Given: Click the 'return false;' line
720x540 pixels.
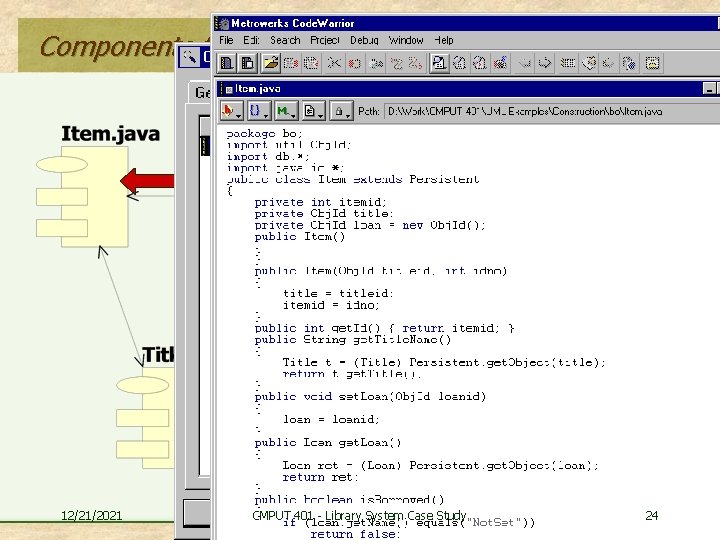Looking at the screenshot, I should coord(355,534).
